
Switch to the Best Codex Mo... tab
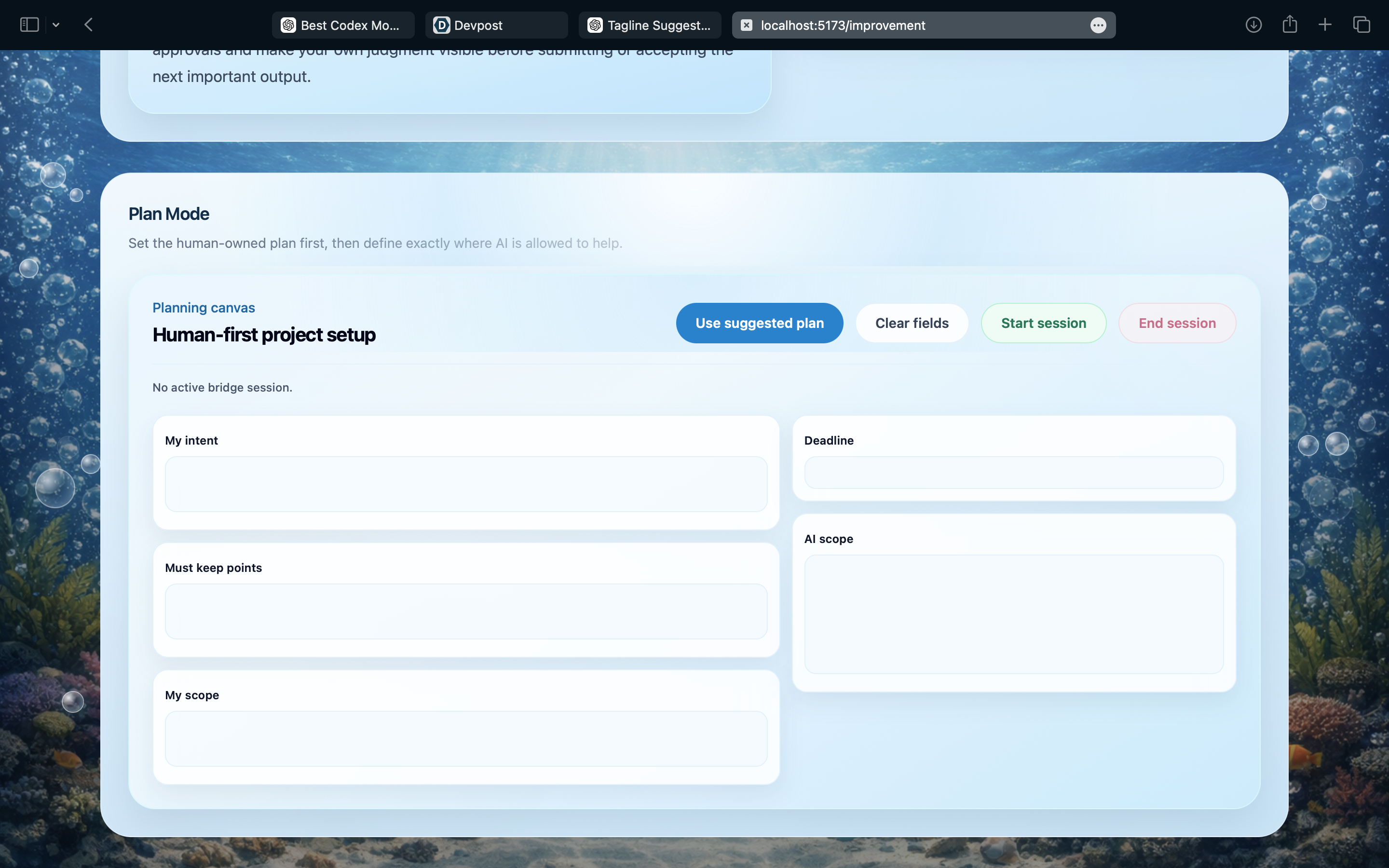[343, 25]
